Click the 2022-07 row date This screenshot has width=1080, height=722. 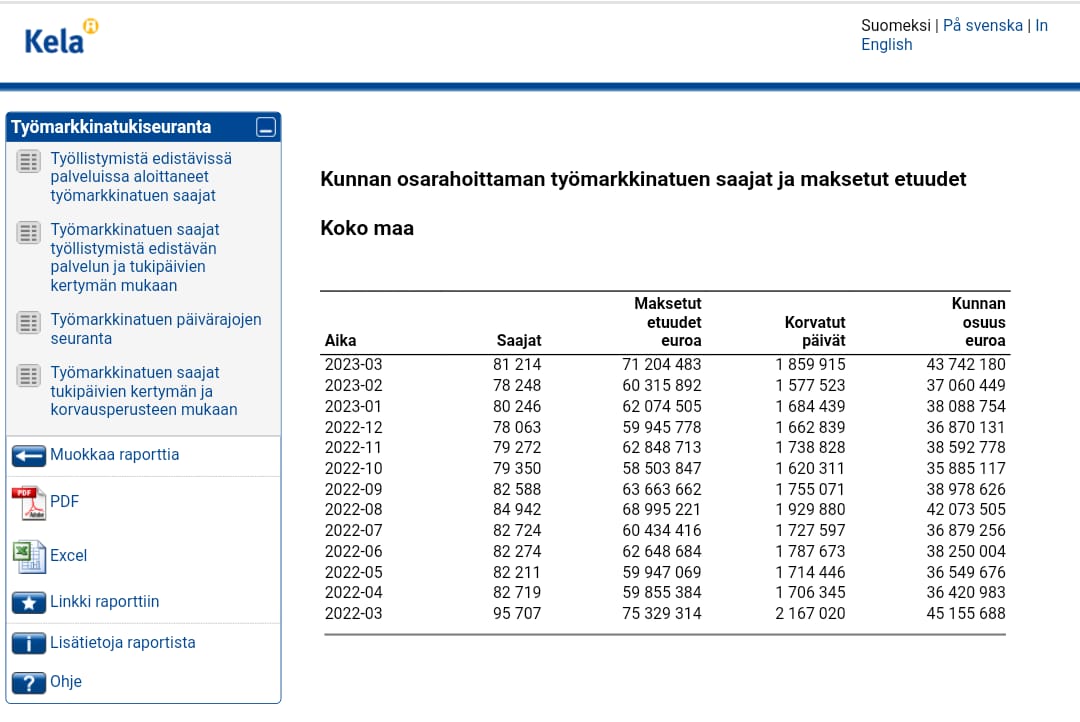point(353,530)
